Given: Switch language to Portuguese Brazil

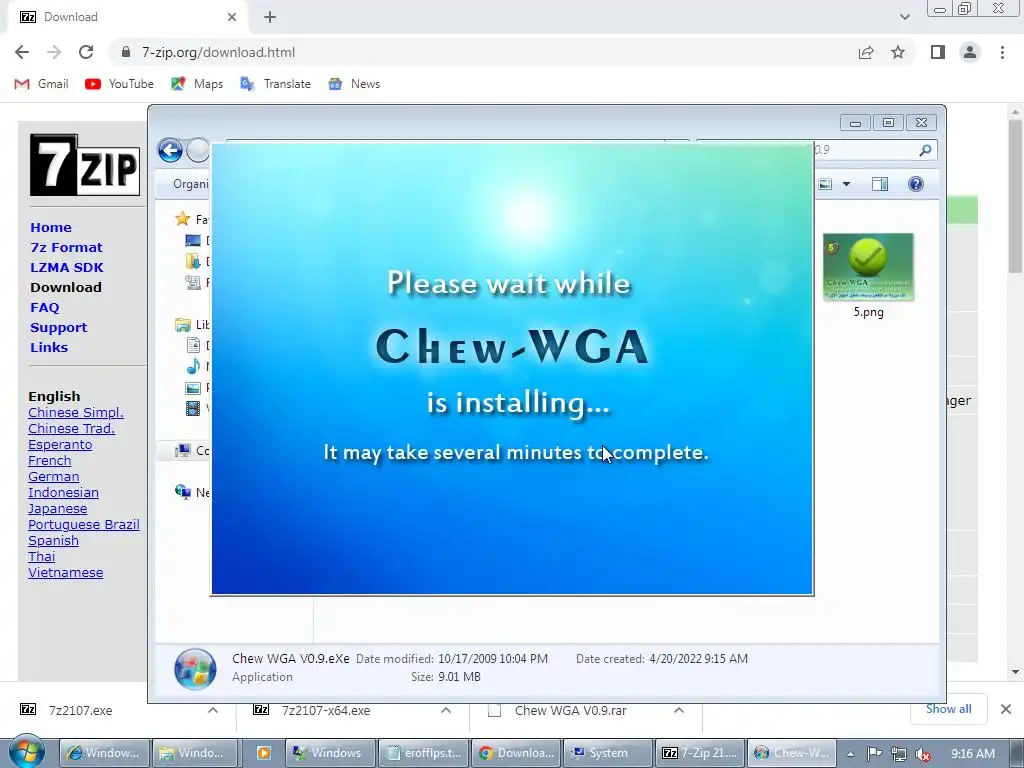Looking at the screenshot, I should click(84, 524).
